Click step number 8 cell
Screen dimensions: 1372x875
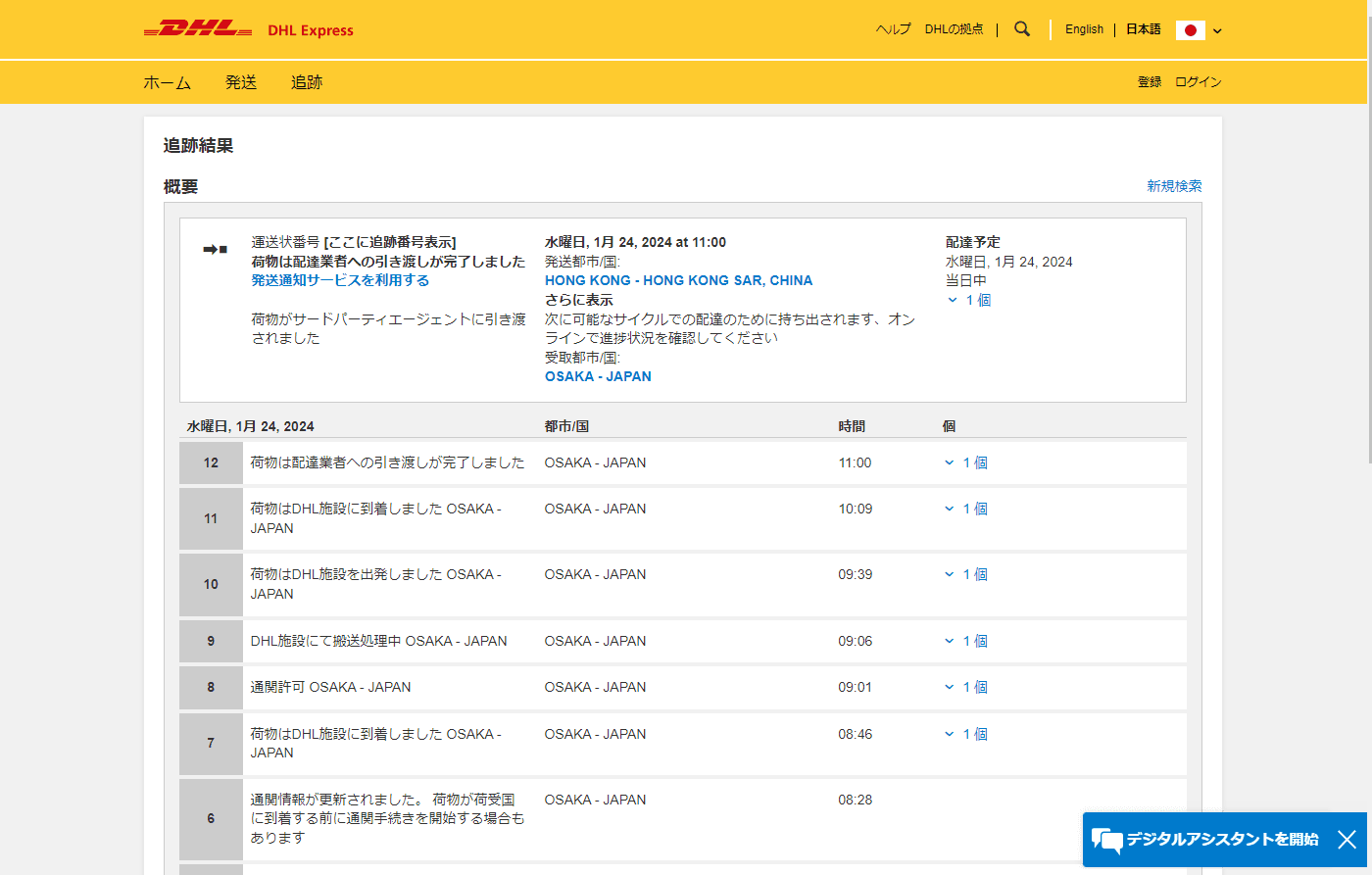coord(211,687)
